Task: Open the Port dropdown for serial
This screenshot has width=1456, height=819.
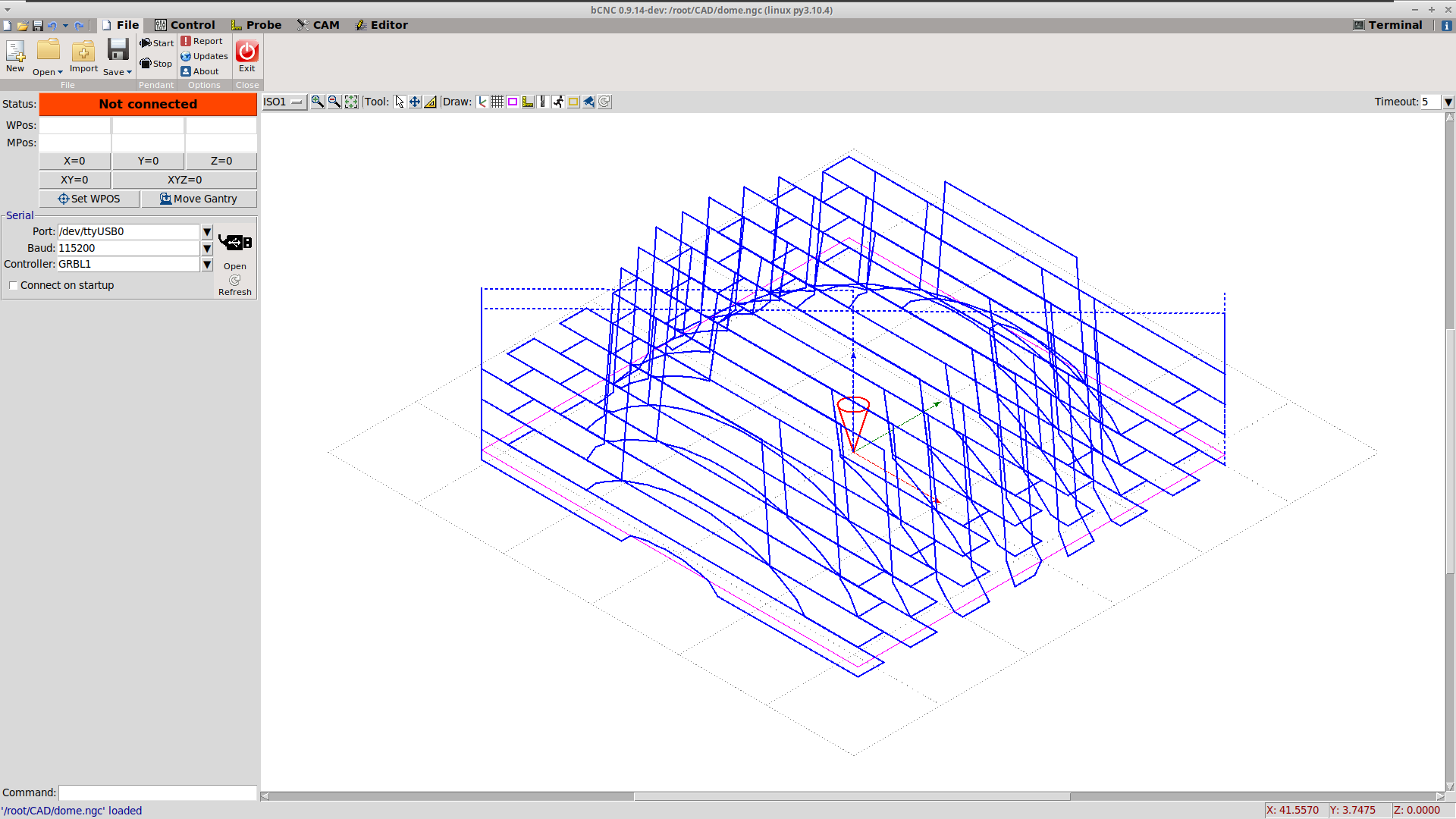Action: pos(207,231)
